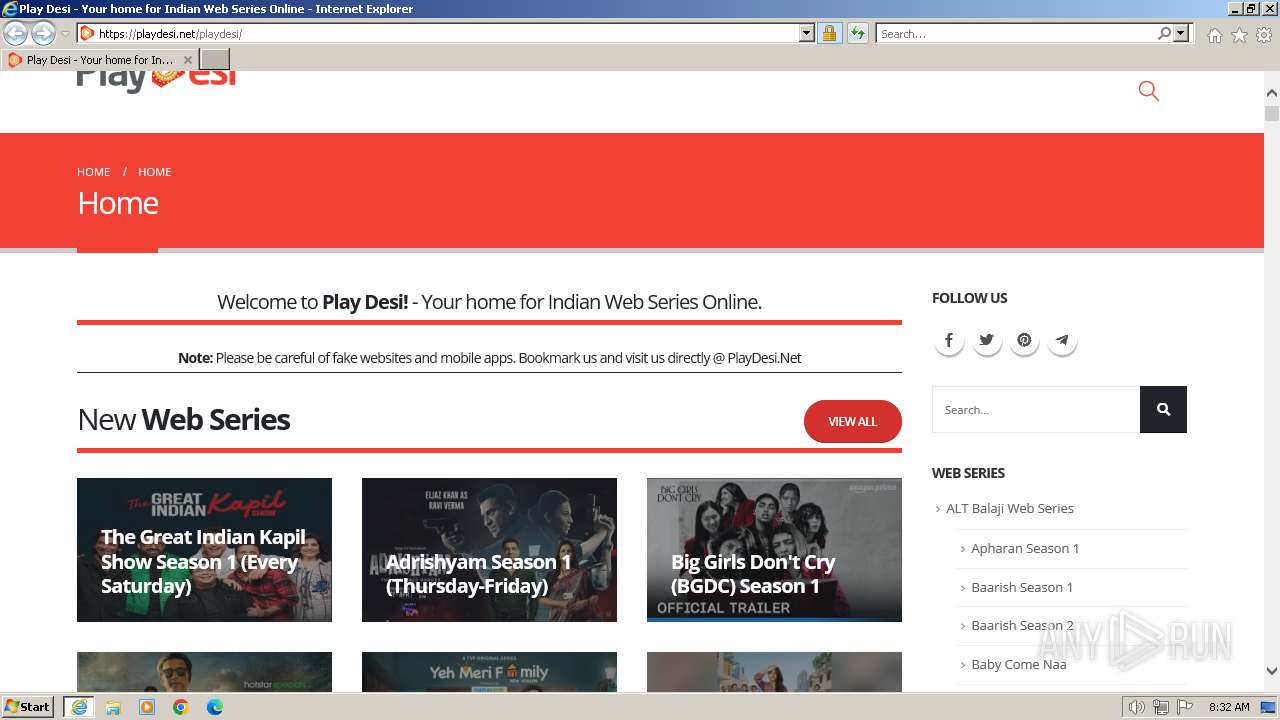Open Yeh Meri Family thumbnail
This screenshot has width=1280, height=720.
[489, 672]
